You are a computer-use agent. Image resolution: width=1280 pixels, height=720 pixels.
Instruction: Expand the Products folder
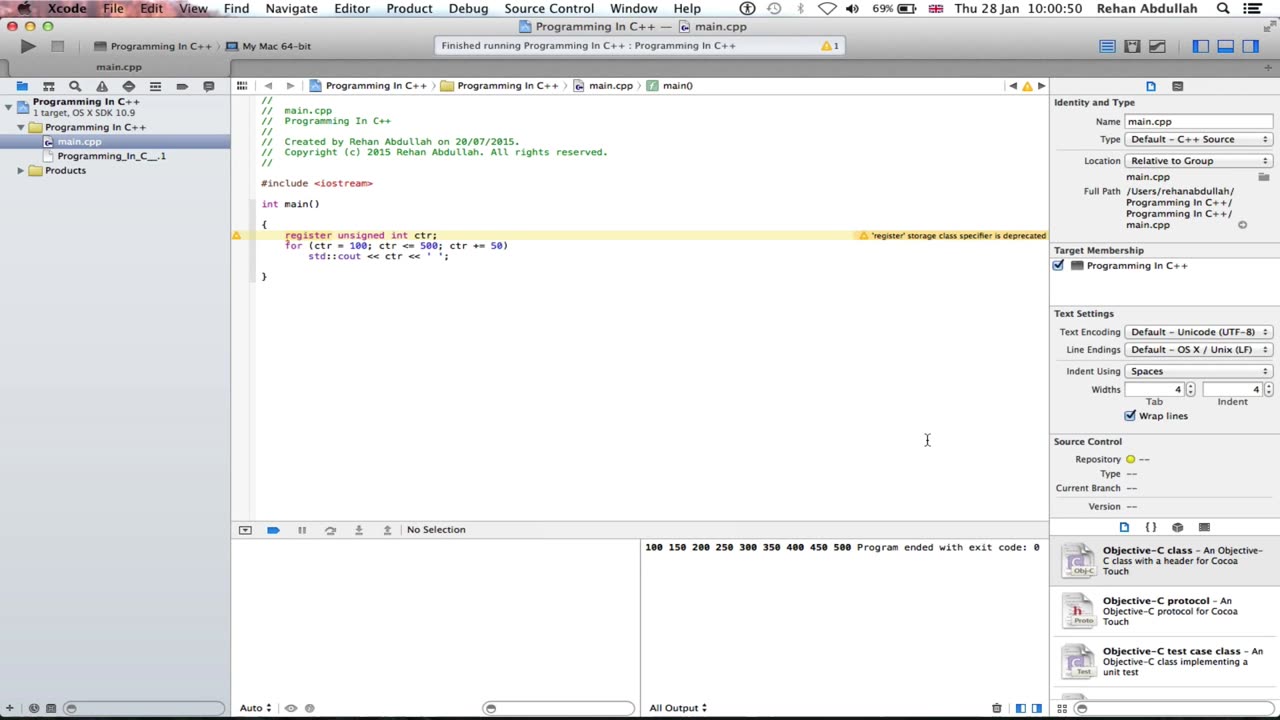pos(21,171)
